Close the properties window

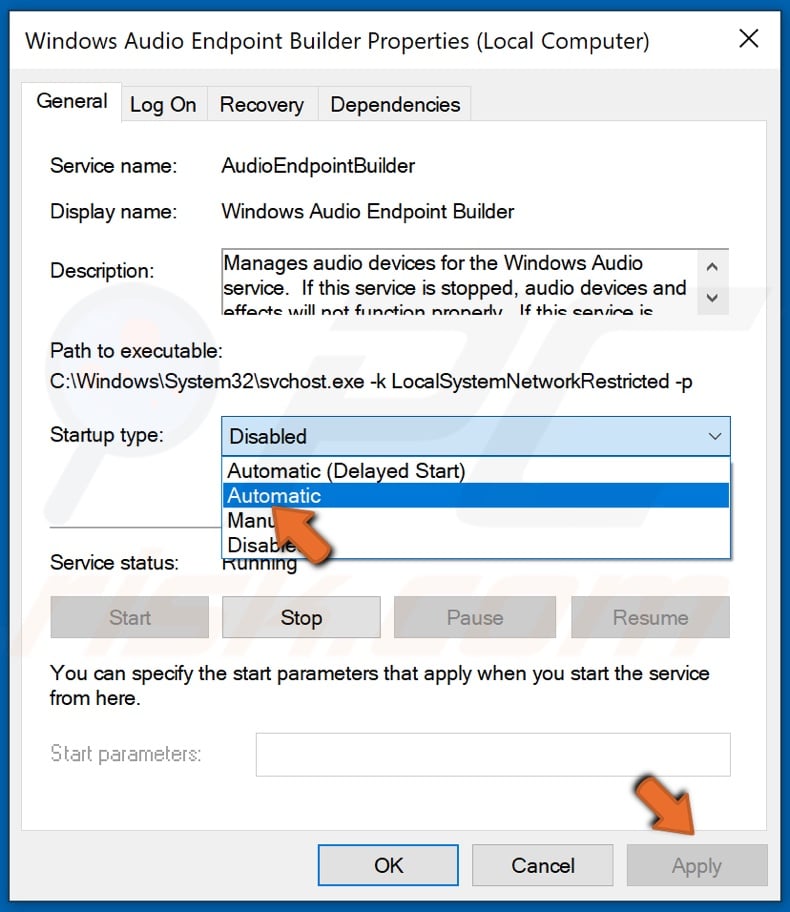(749, 39)
